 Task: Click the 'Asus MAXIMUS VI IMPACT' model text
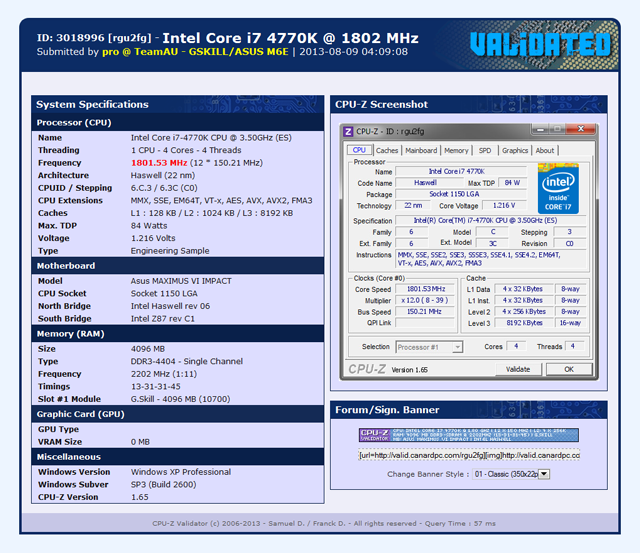tap(181, 281)
